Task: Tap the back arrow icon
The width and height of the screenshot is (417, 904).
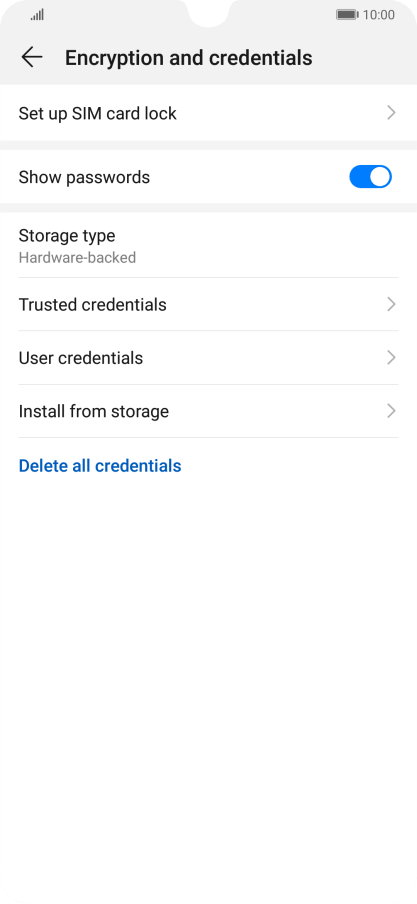Action: [32, 57]
